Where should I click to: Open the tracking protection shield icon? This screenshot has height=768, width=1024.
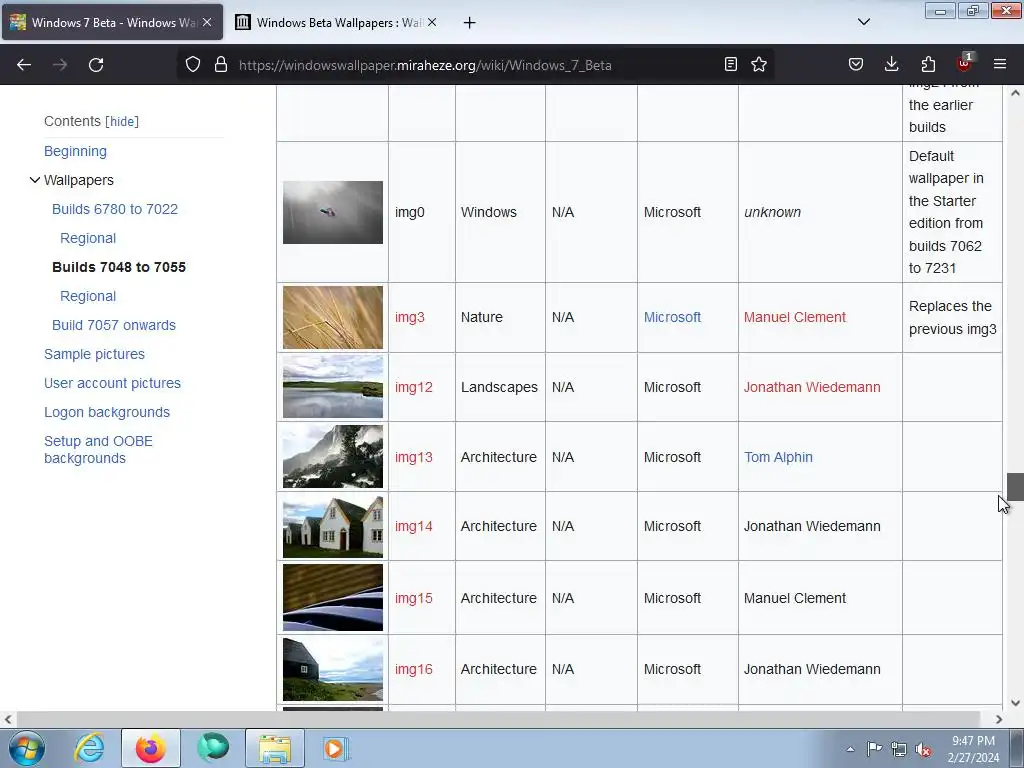(x=193, y=64)
